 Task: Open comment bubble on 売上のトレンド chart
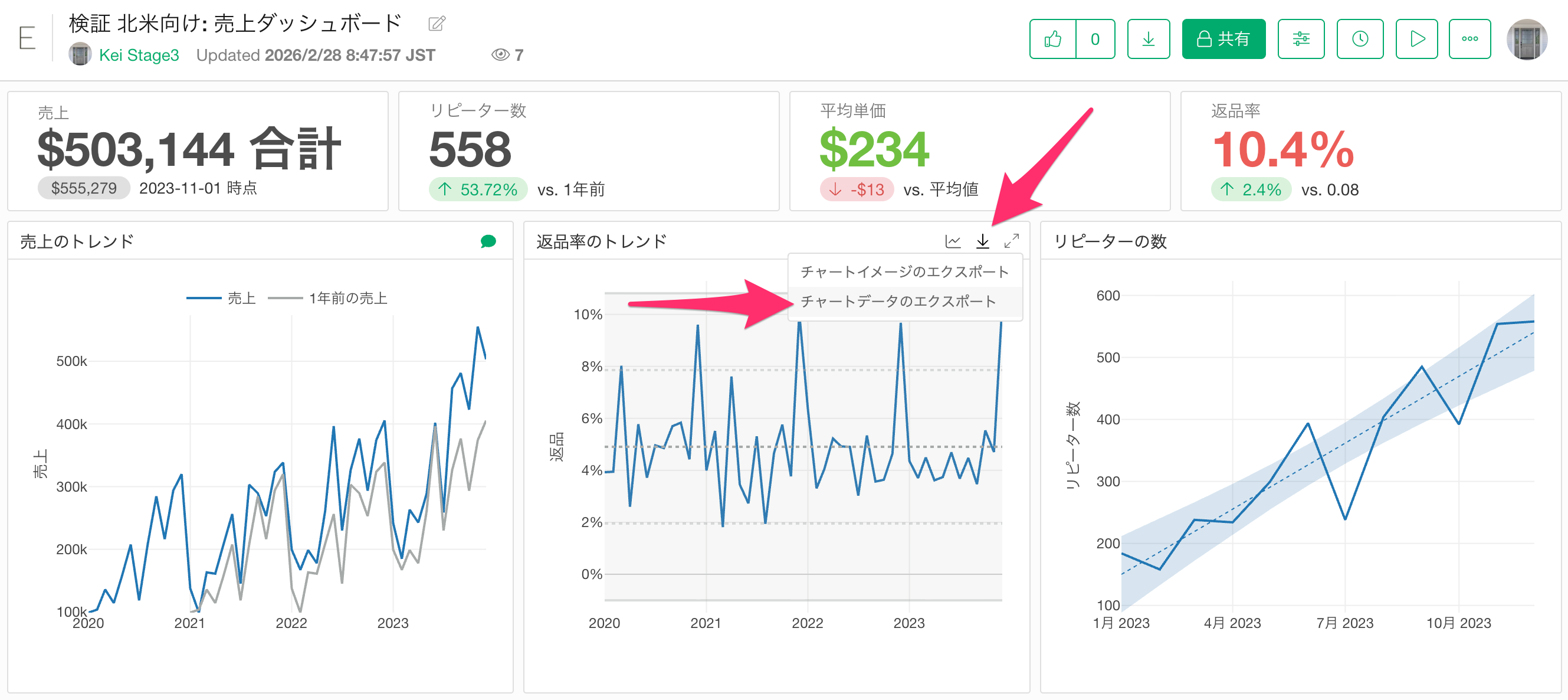coord(487,242)
